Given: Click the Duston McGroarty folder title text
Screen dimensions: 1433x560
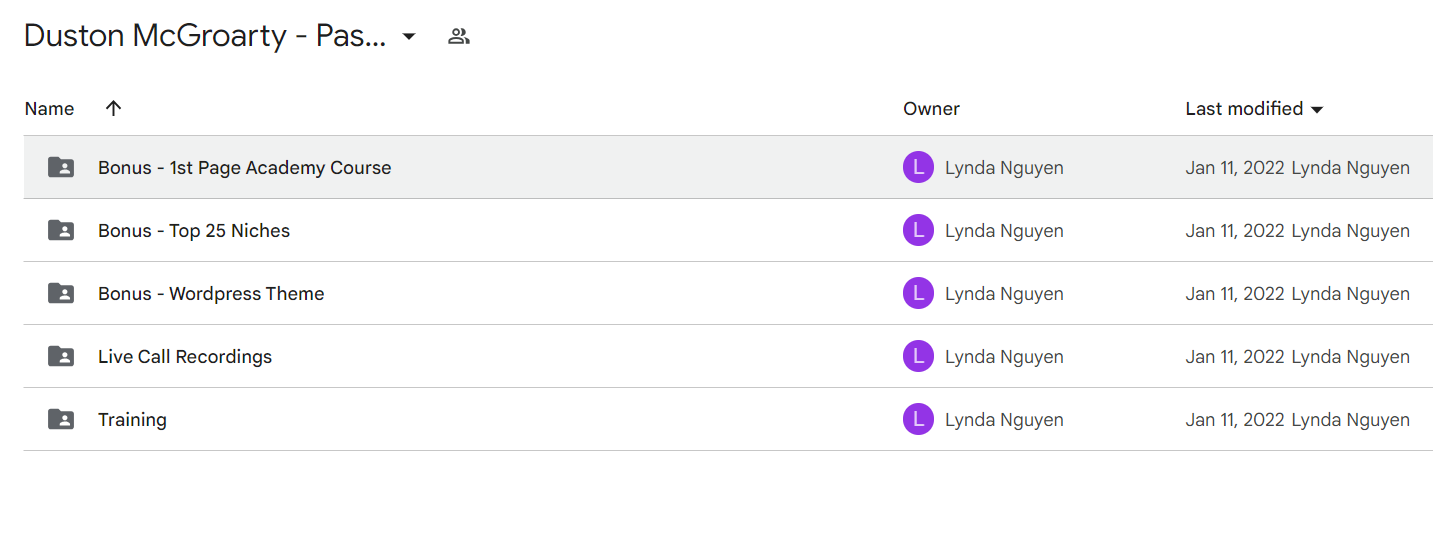Looking at the screenshot, I should tap(205, 36).
